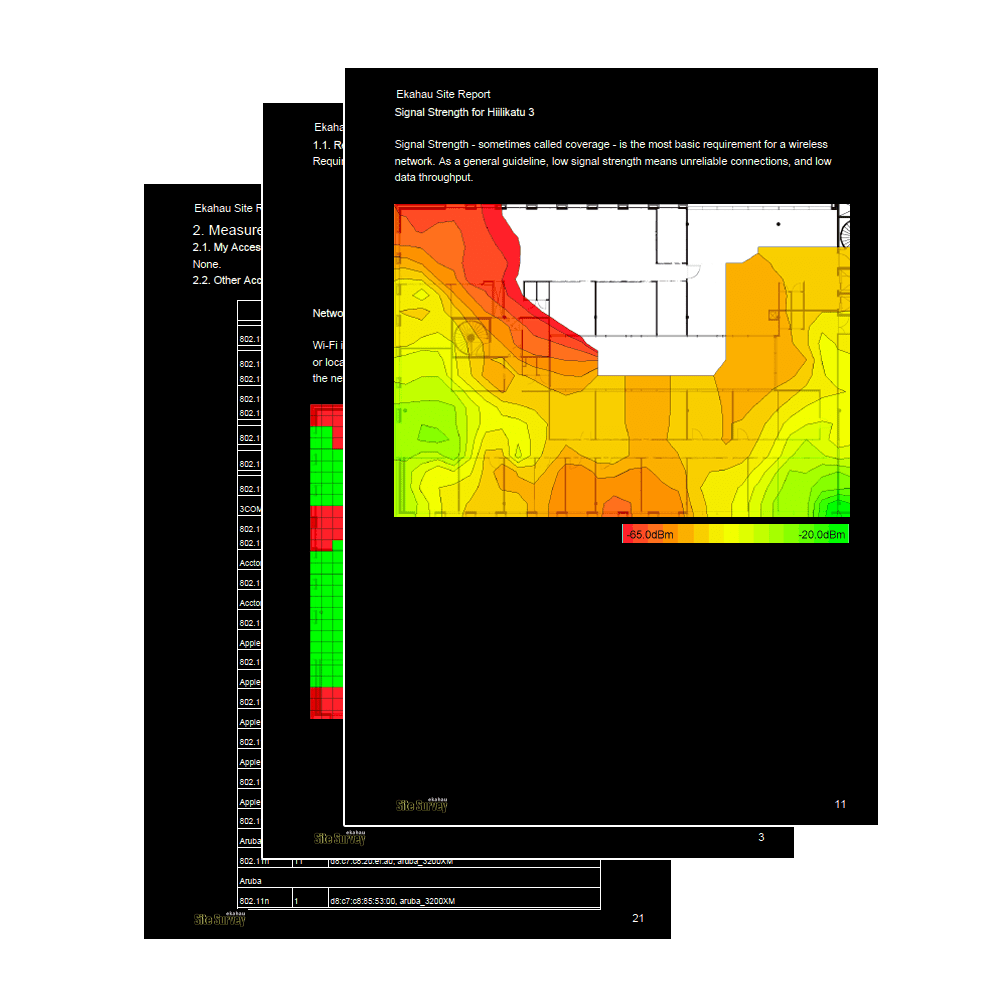Click page number 11 on front page
Viewport: 1000px width, 1000px height.
point(840,804)
